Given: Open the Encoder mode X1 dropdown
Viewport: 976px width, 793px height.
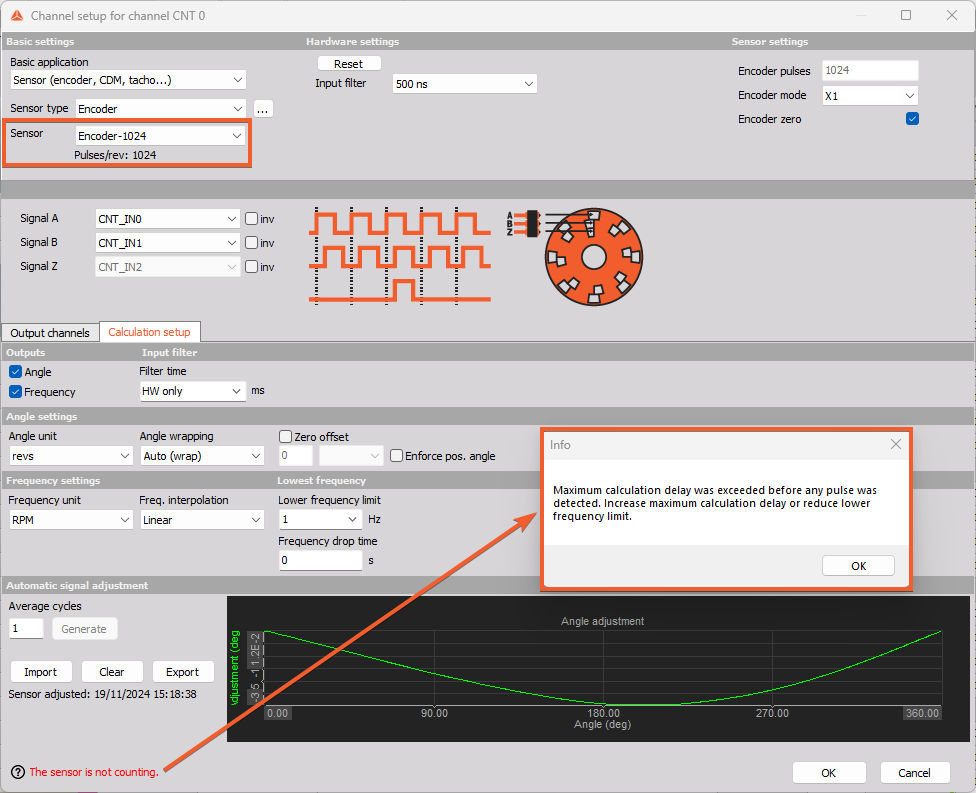Looking at the screenshot, I should click(x=870, y=95).
